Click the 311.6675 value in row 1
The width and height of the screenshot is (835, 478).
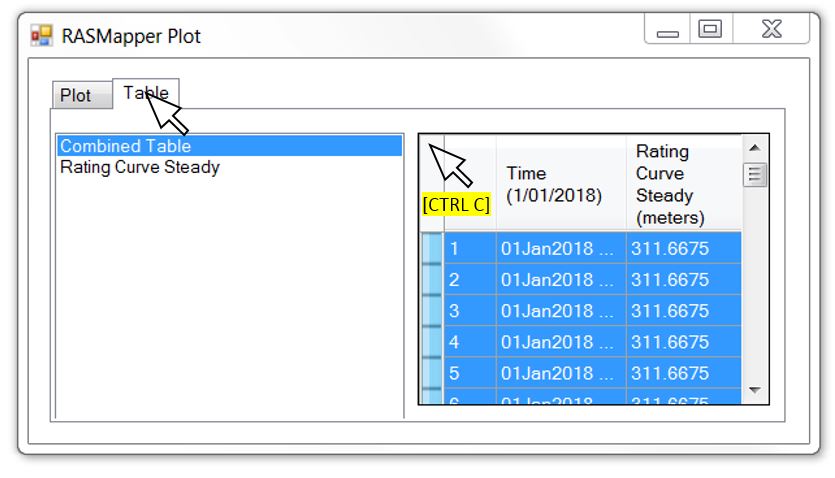pyautogui.click(x=684, y=248)
